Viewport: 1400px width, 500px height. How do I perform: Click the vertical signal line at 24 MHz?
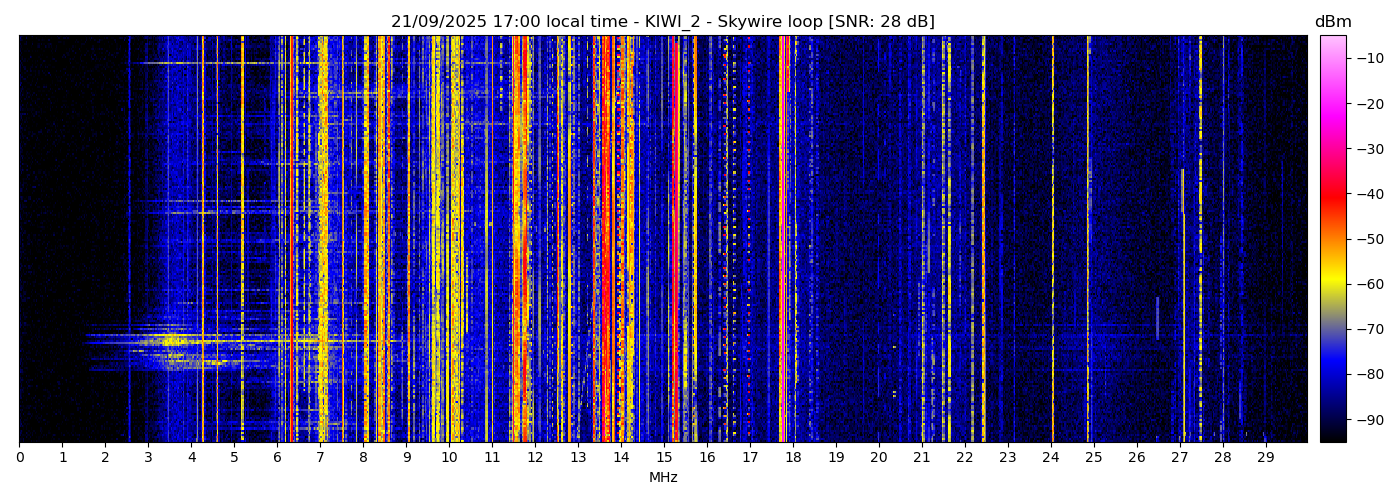point(1052,240)
